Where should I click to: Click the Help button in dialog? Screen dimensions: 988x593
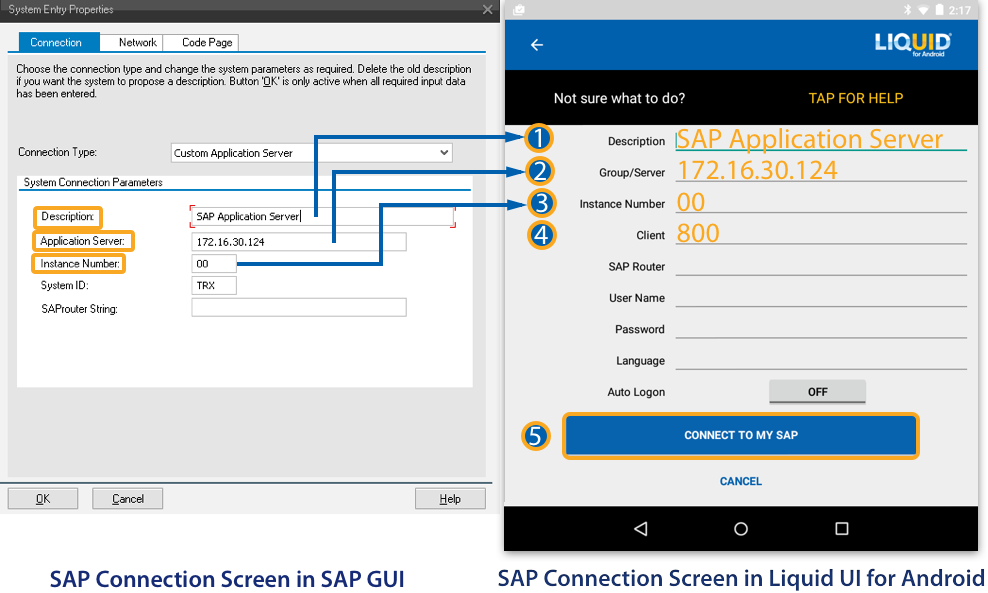(450, 498)
